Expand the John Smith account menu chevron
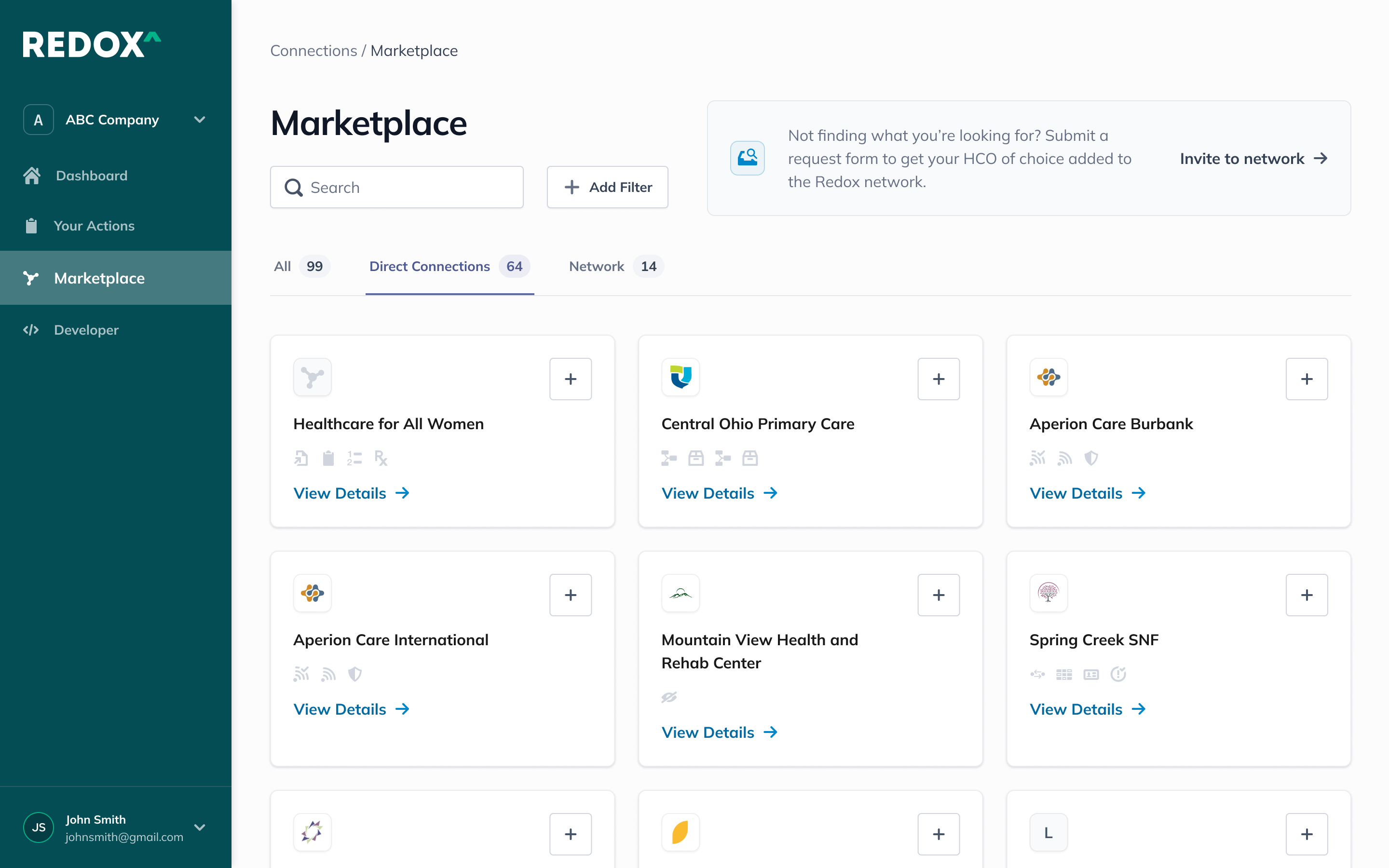This screenshot has height=868, width=1389. click(200, 827)
